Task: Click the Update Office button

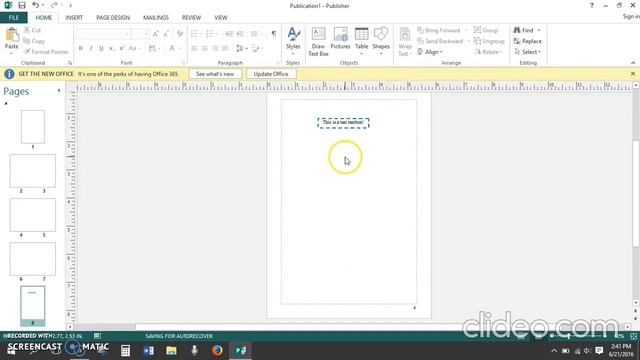Action: tap(271, 74)
